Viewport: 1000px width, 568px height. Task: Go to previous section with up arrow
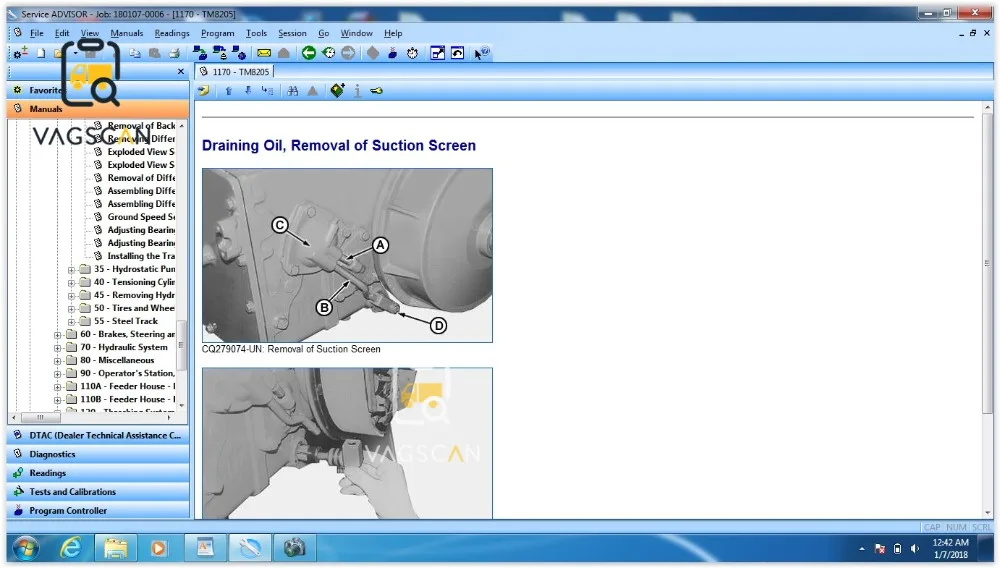click(x=228, y=91)
